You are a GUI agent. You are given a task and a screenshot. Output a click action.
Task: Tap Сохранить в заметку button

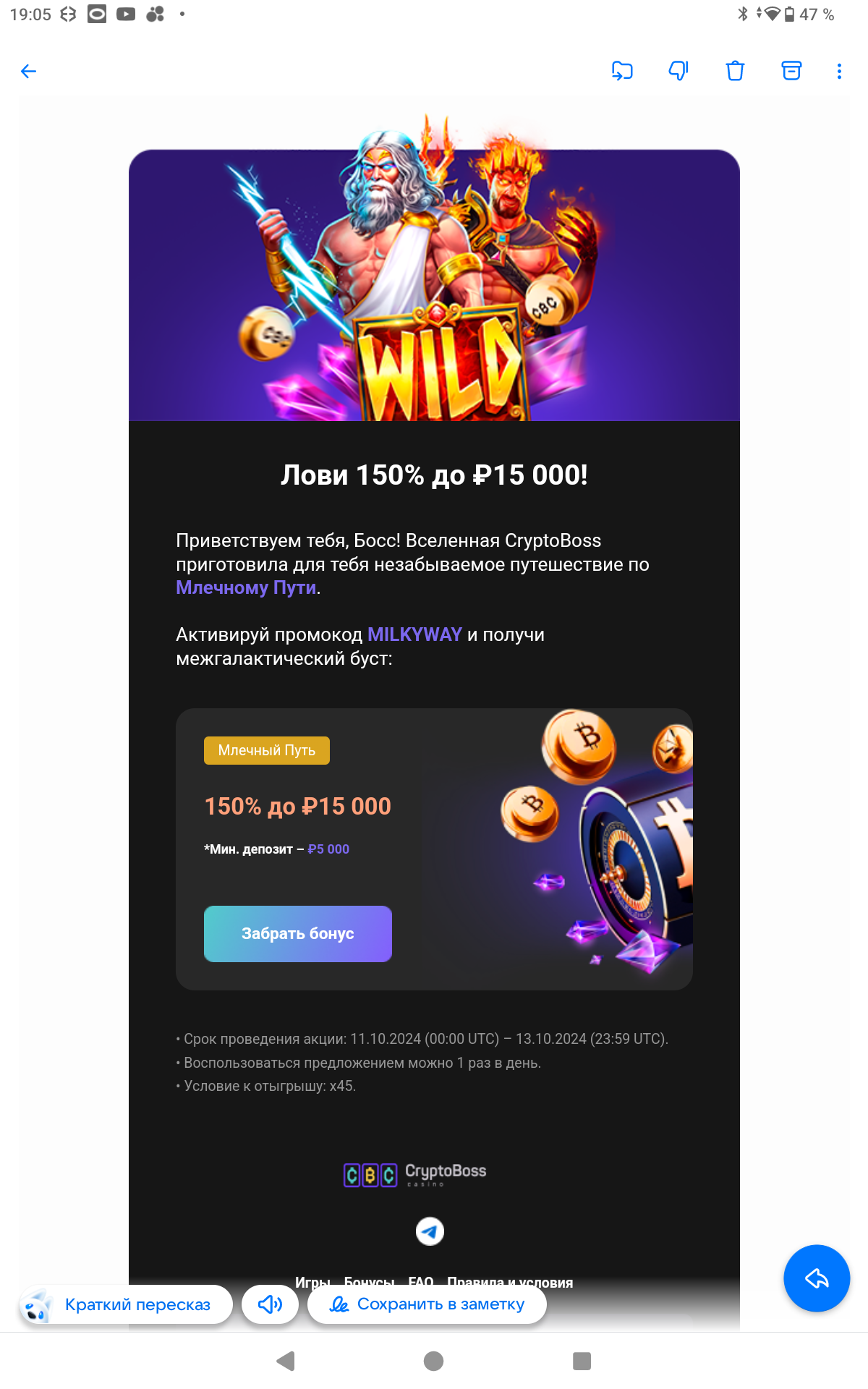tap(427, 1304)
